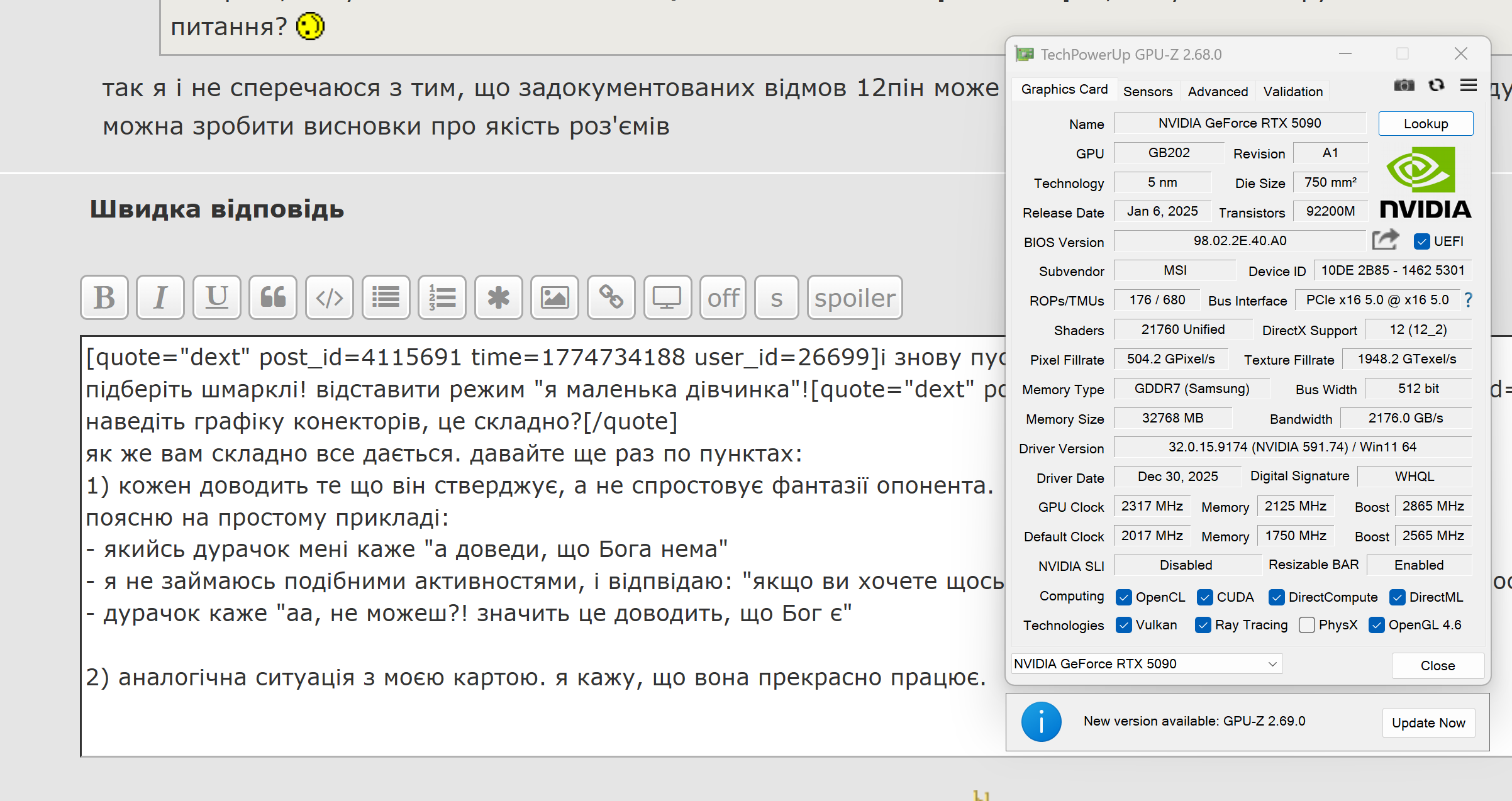This screenshot has height=801, width=1512.
Task: Add a list item with asterisk button
Action: point(499,297)
